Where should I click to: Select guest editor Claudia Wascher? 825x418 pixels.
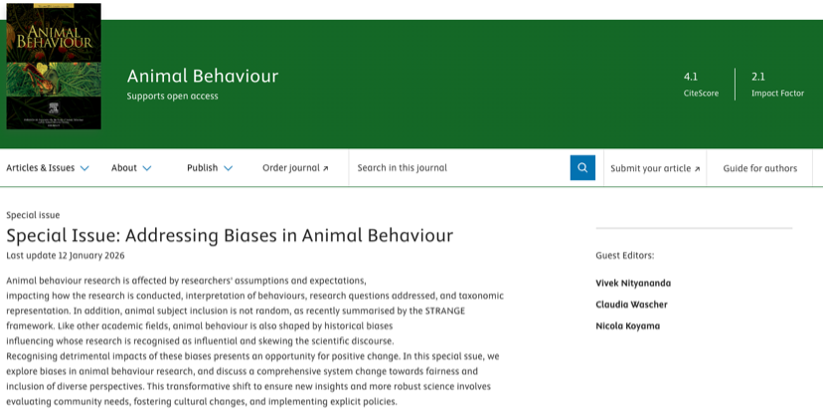[631, 305]
